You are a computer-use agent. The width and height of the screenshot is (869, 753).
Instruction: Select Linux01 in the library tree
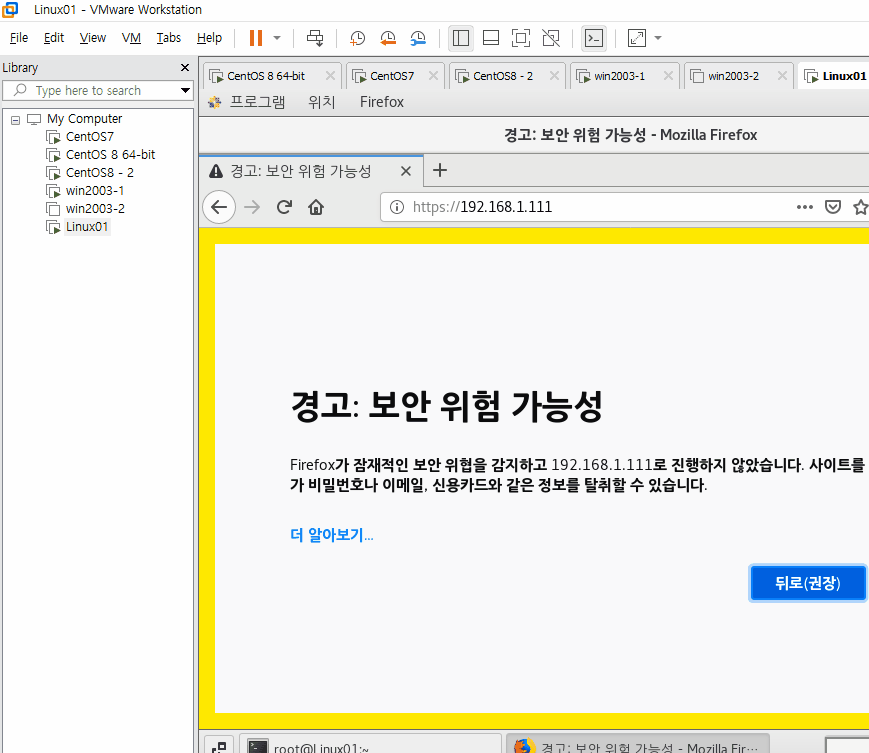click(87, 227)
